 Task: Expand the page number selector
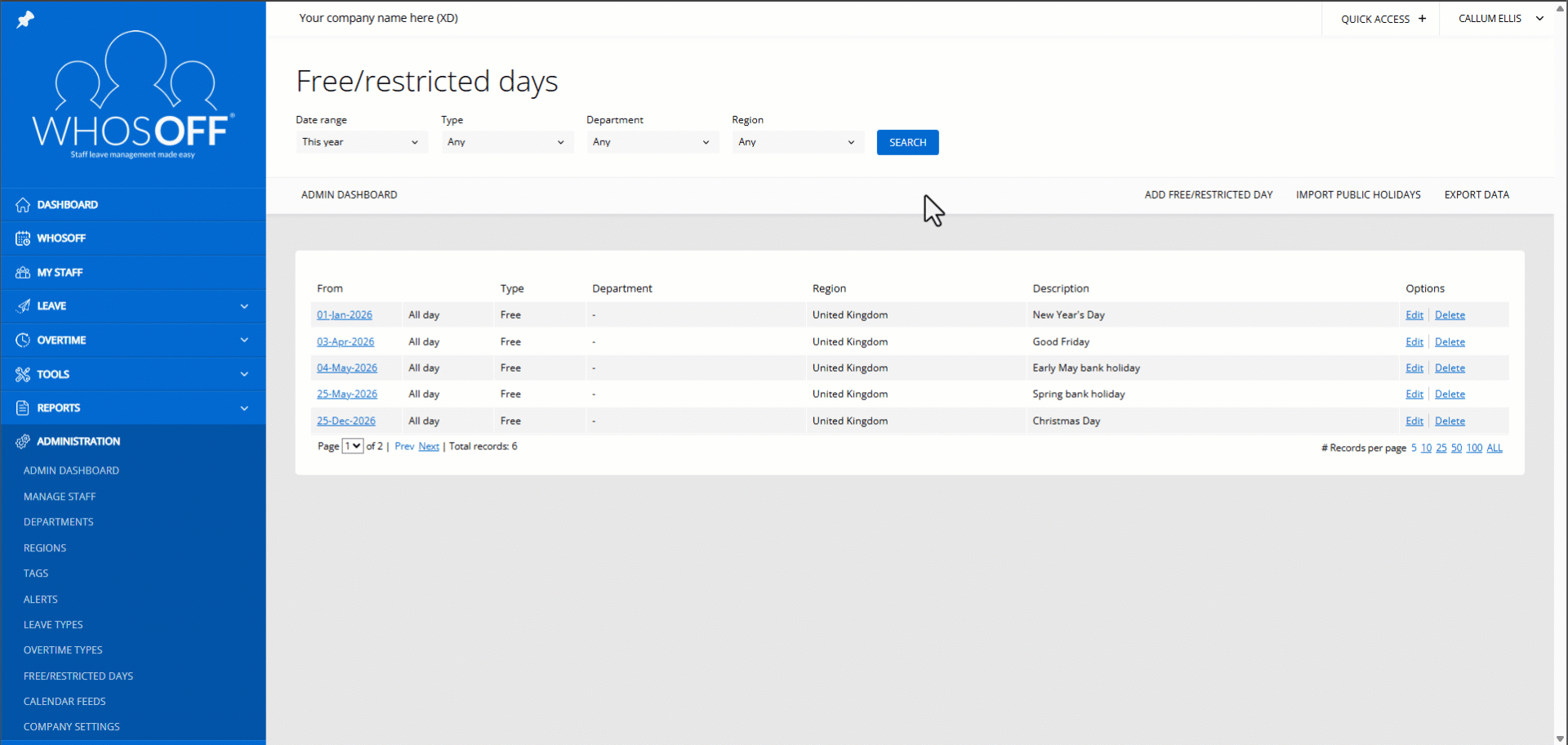click(353, 446)
